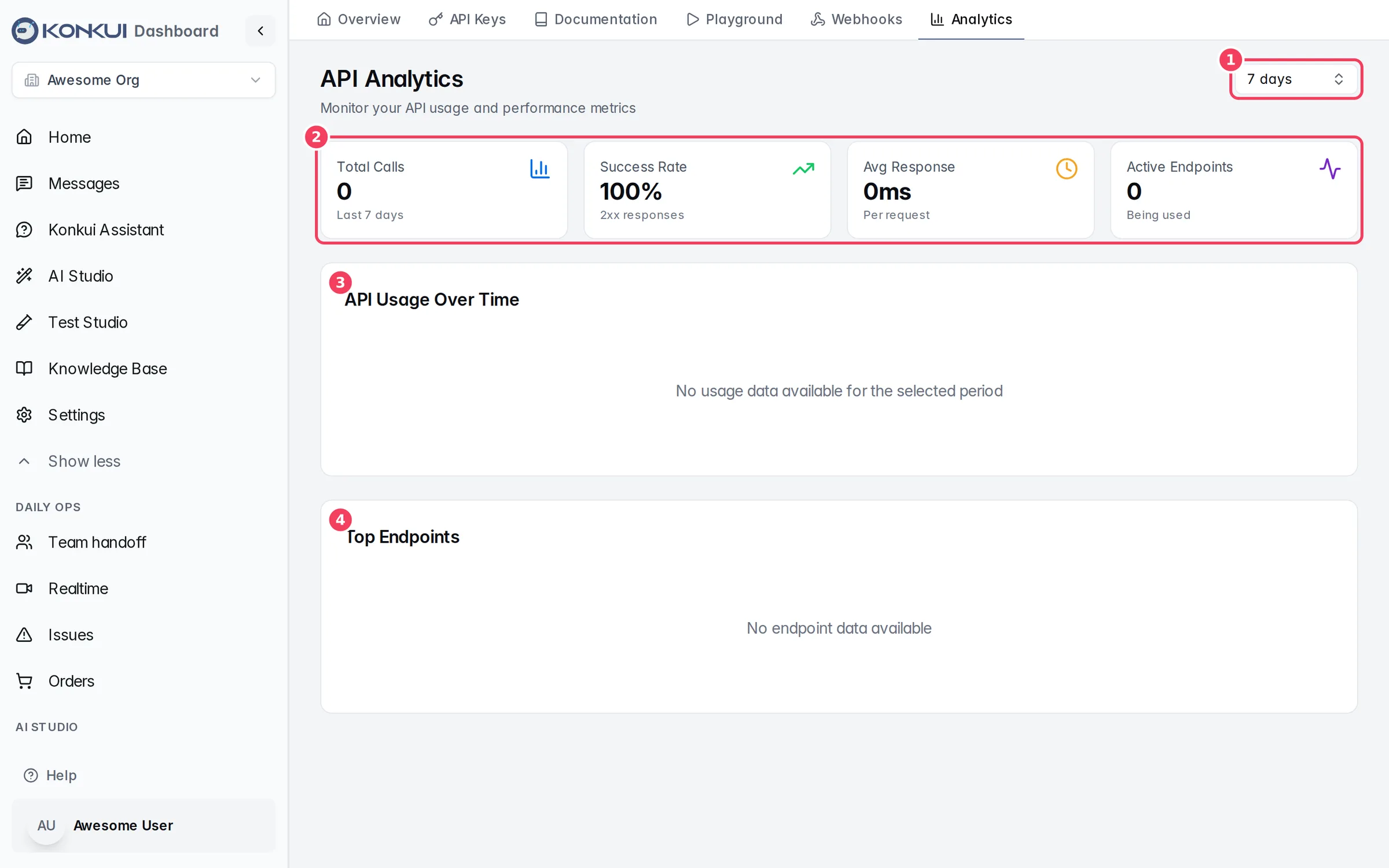Collapse the sidebar with the chevron button
This screenshot has width=1389, height=868.
coord(260,31)
